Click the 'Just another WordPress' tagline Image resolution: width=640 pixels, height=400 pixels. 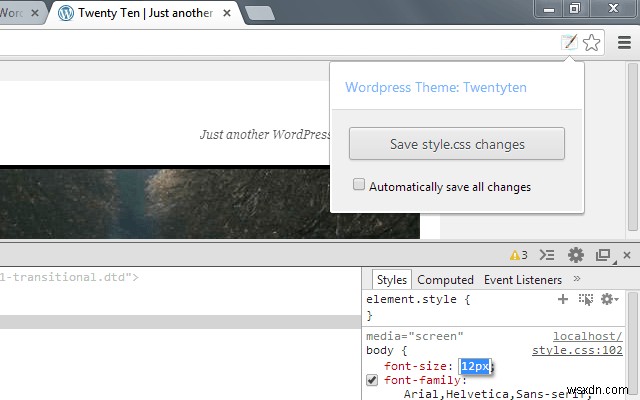265,134
